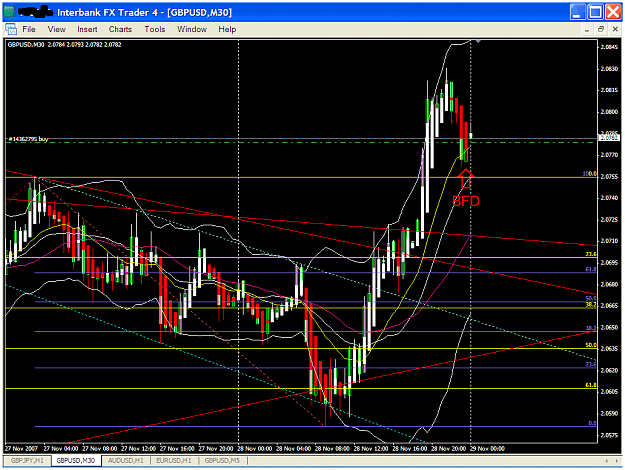Click the application icon in the title bar

tap(10, 12)
